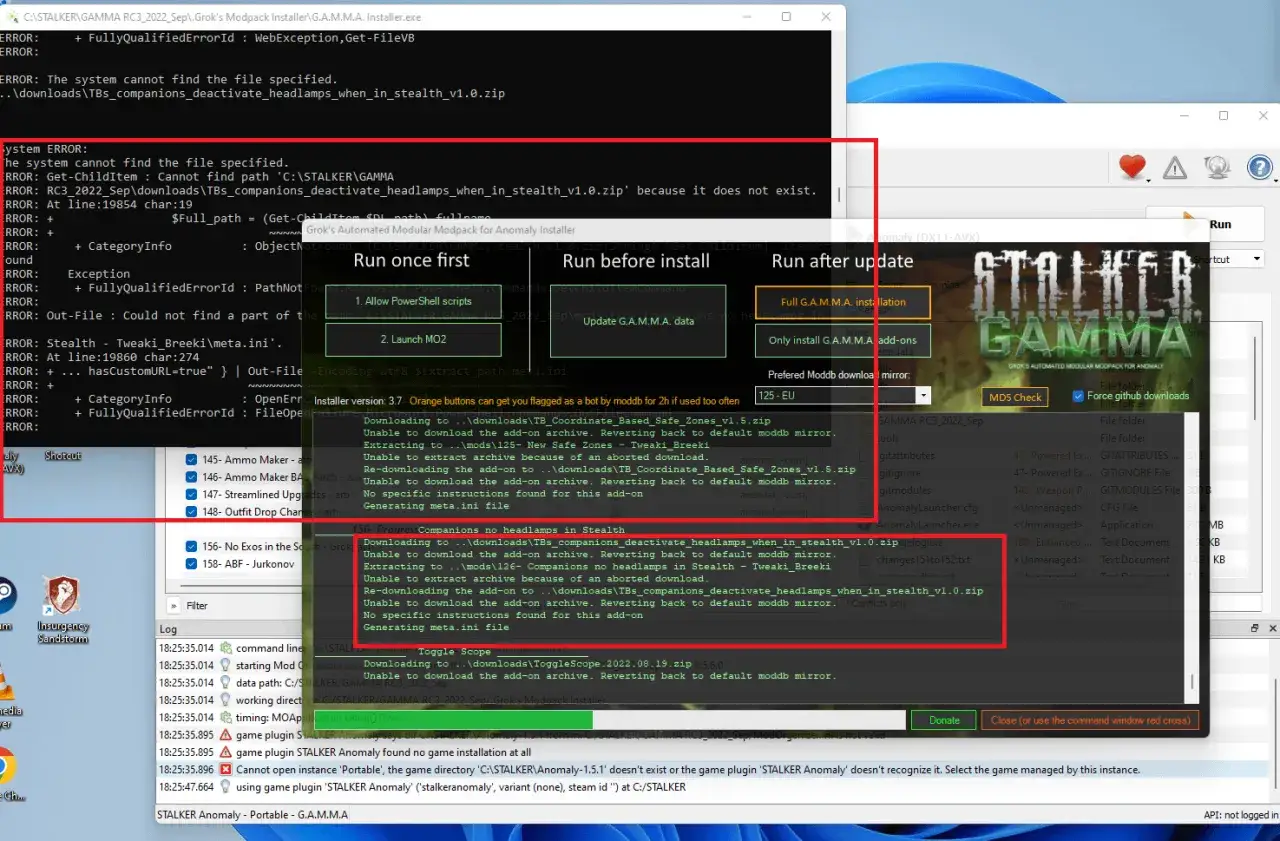
Task: Click the orange 'MD5 Check' button
Action: click(1015, 397)
